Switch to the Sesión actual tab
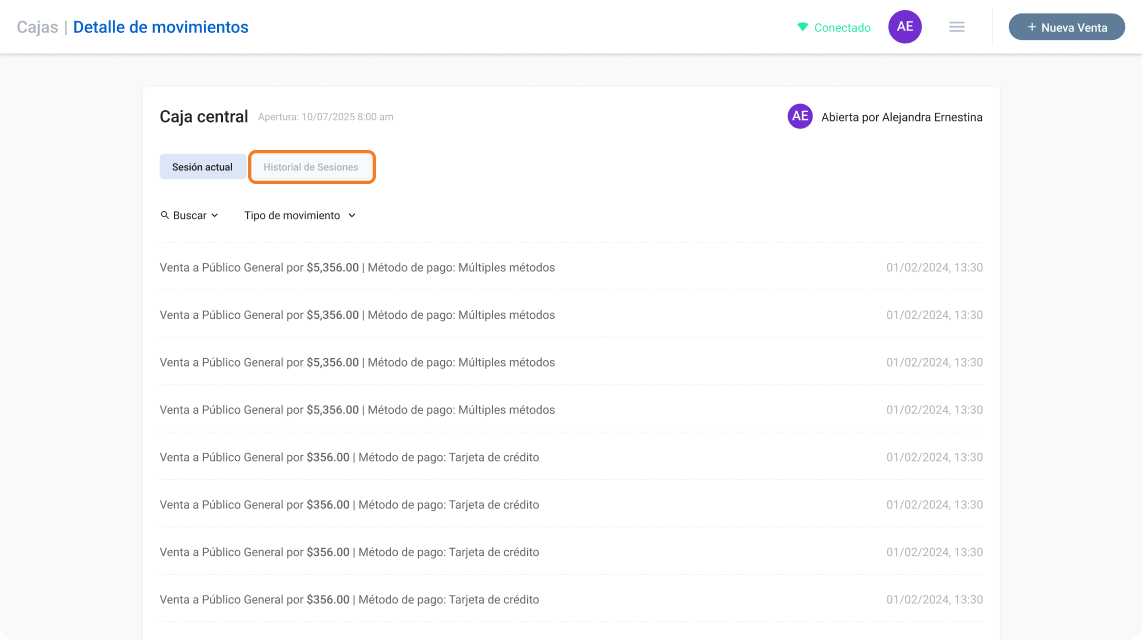 click(202, 167)
